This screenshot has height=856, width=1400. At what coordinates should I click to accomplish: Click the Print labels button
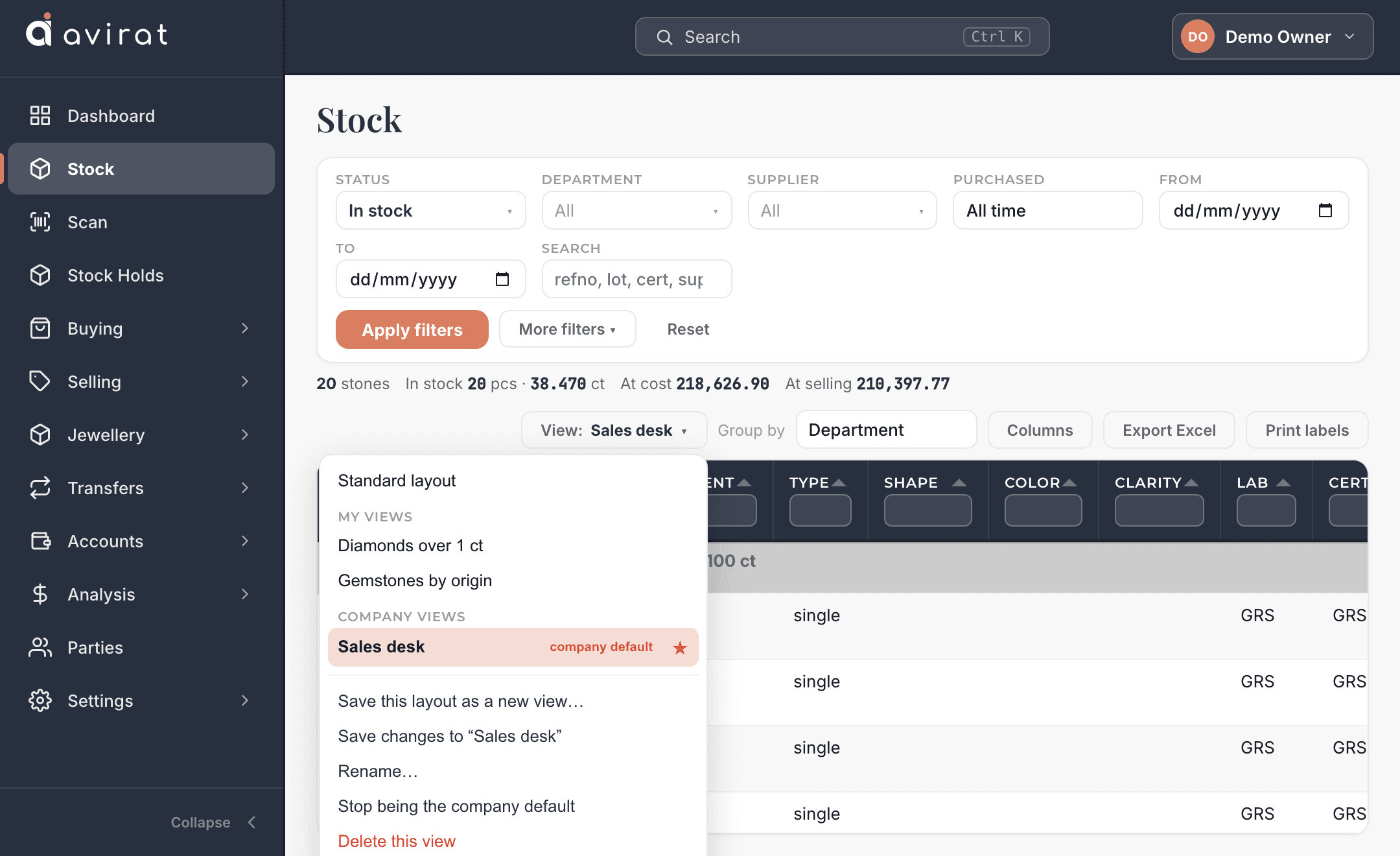click(1307, 430)
